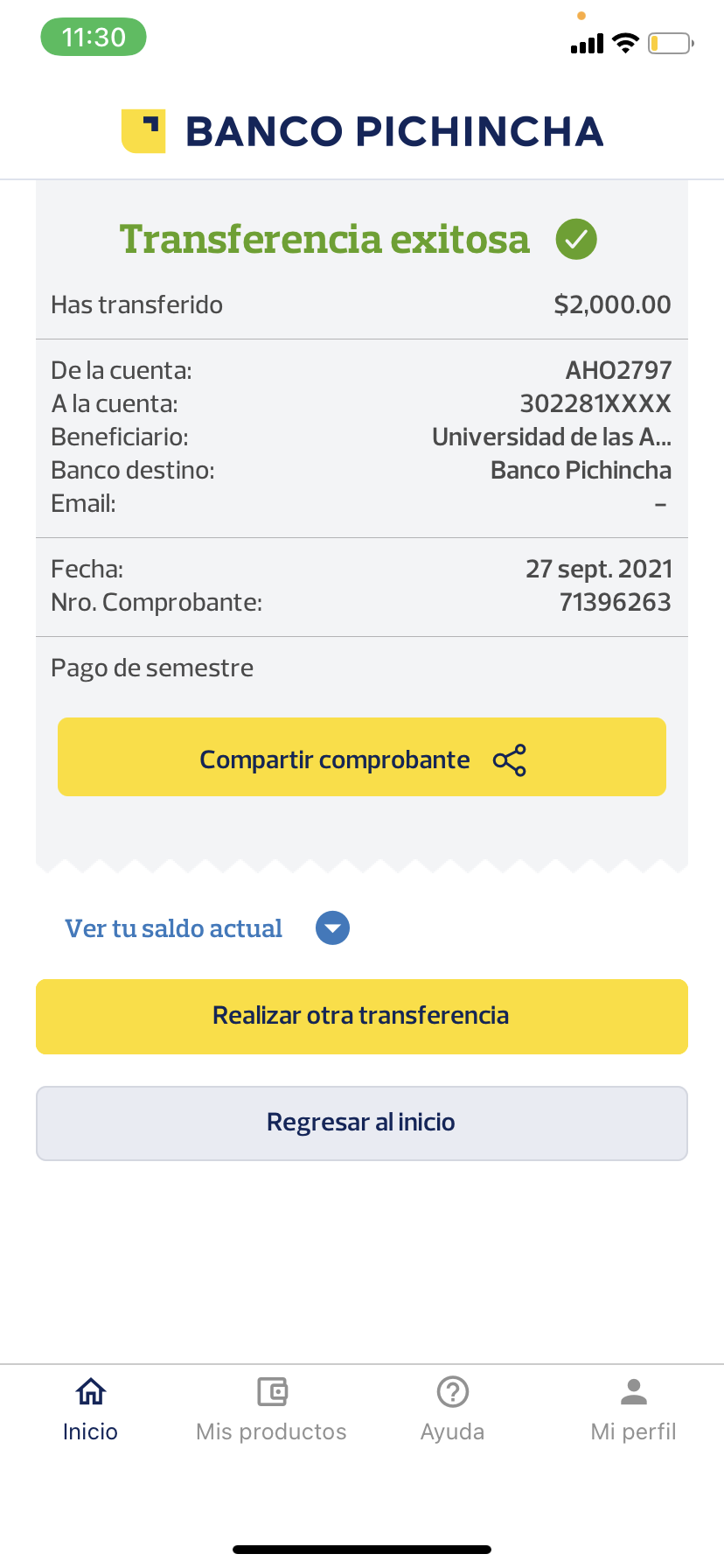Open the Ver tu saldo actual link
The image size is (724, 1568).
pyautogui.click(x=174, y=928)
